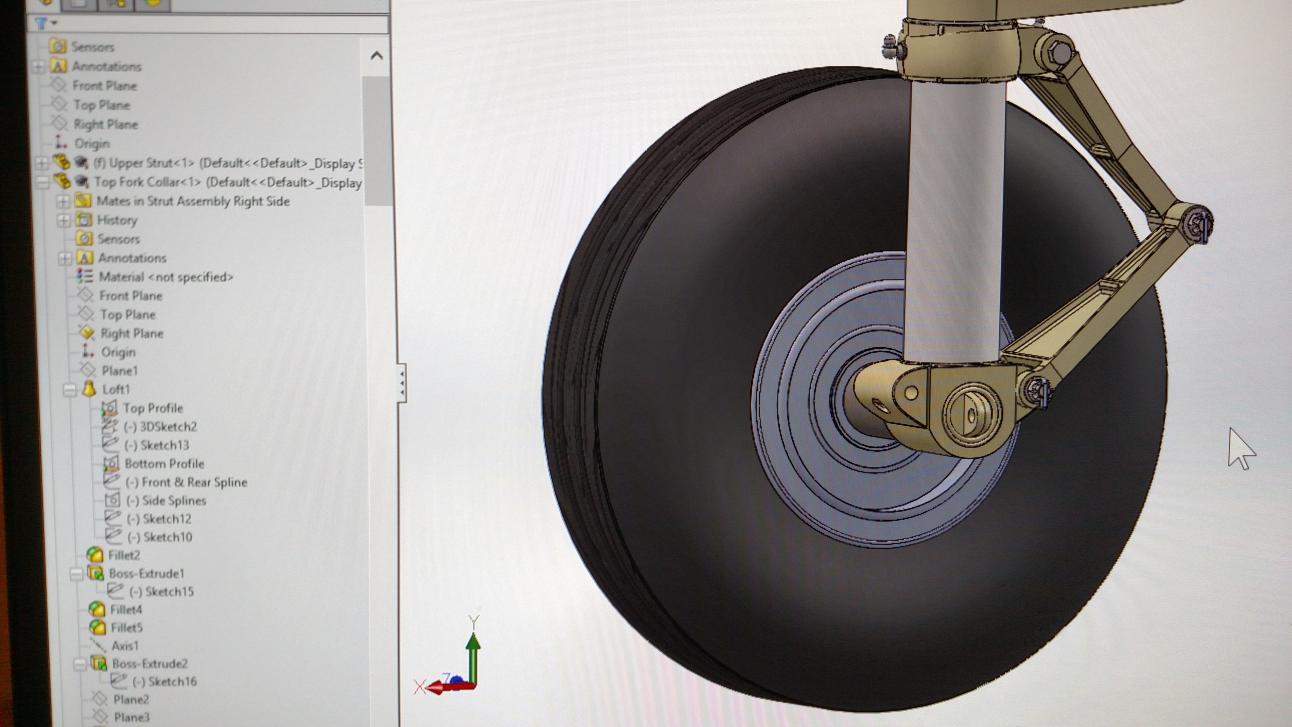Select top-level Right Plane in tree

tap(106, 124)
